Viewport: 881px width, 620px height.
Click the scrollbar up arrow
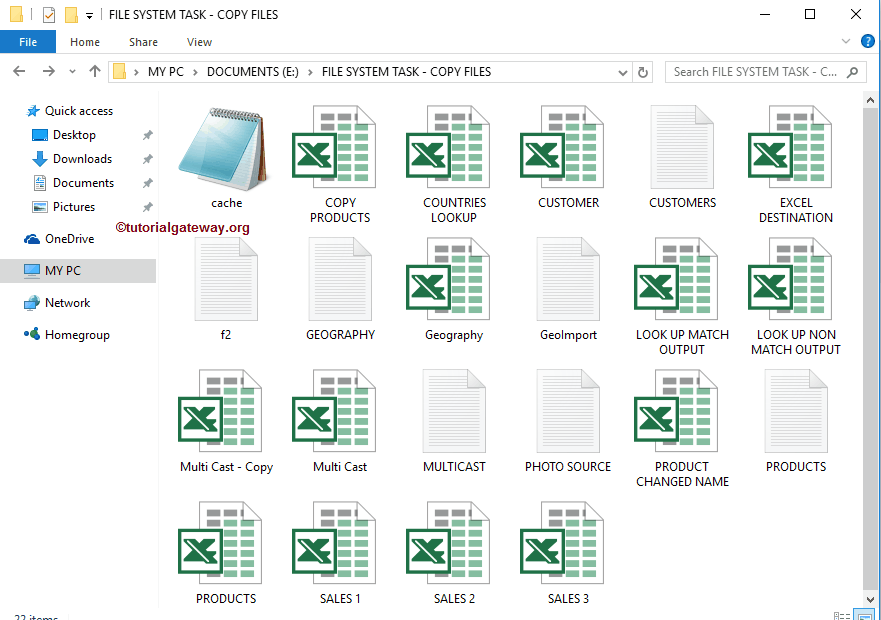870,100
